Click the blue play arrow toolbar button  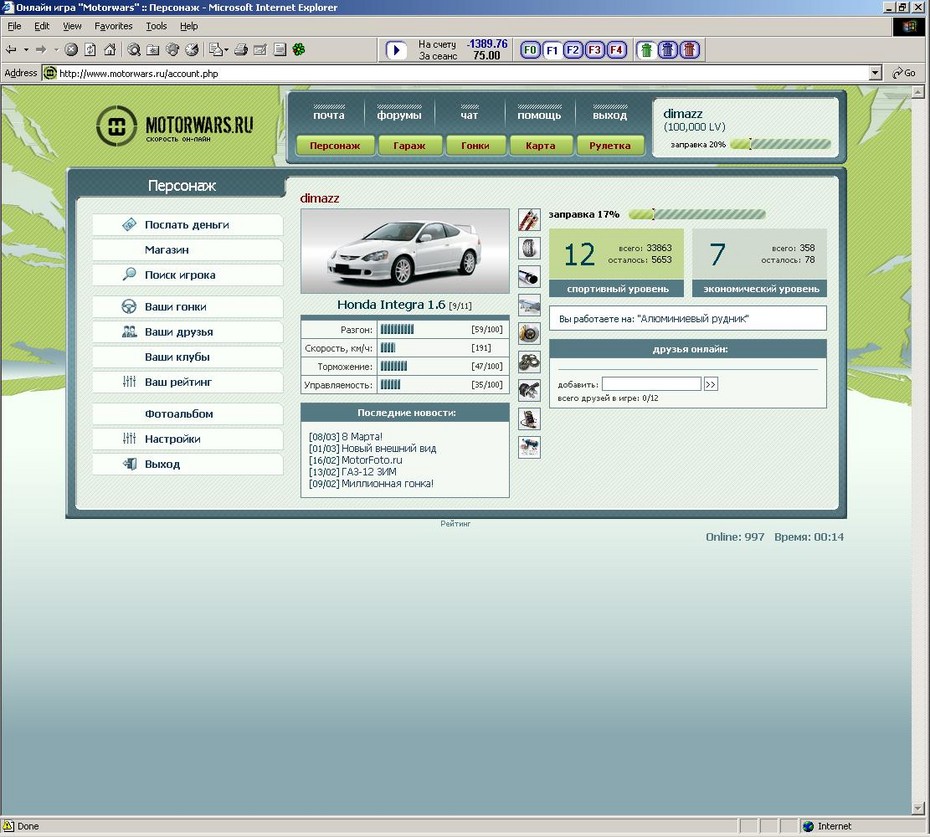pyautogui.click(x=396, y=50)
